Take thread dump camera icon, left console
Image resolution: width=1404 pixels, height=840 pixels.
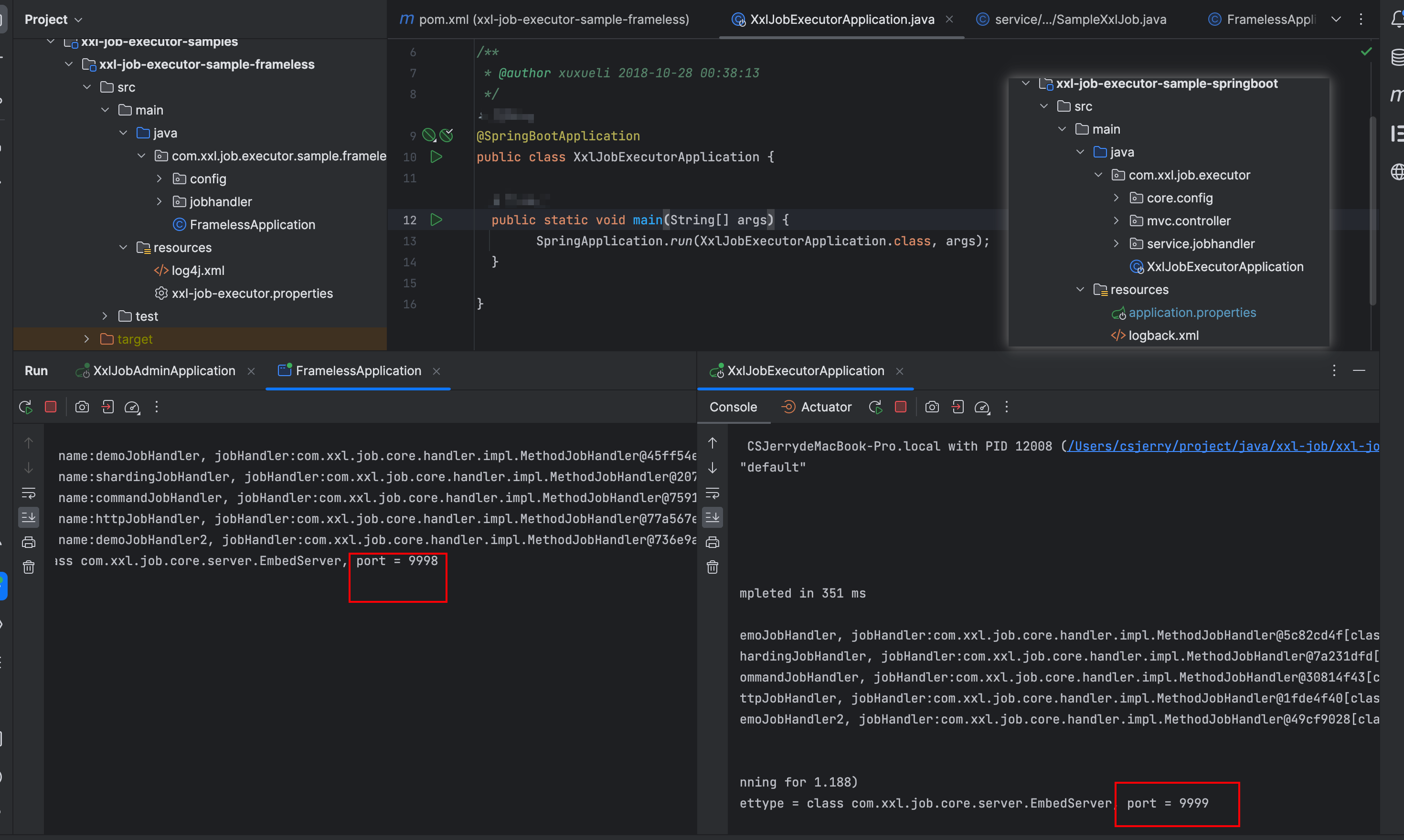pos(82,407)
